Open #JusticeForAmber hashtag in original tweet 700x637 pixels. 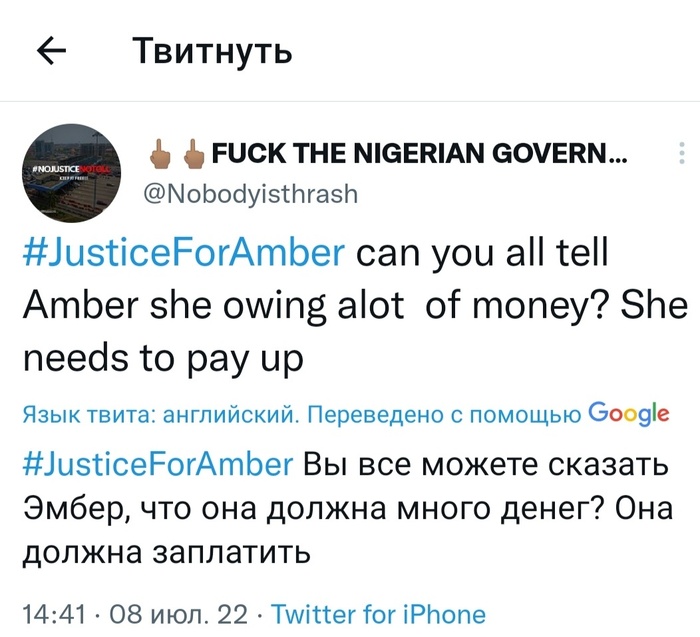[x=184, y=253]
